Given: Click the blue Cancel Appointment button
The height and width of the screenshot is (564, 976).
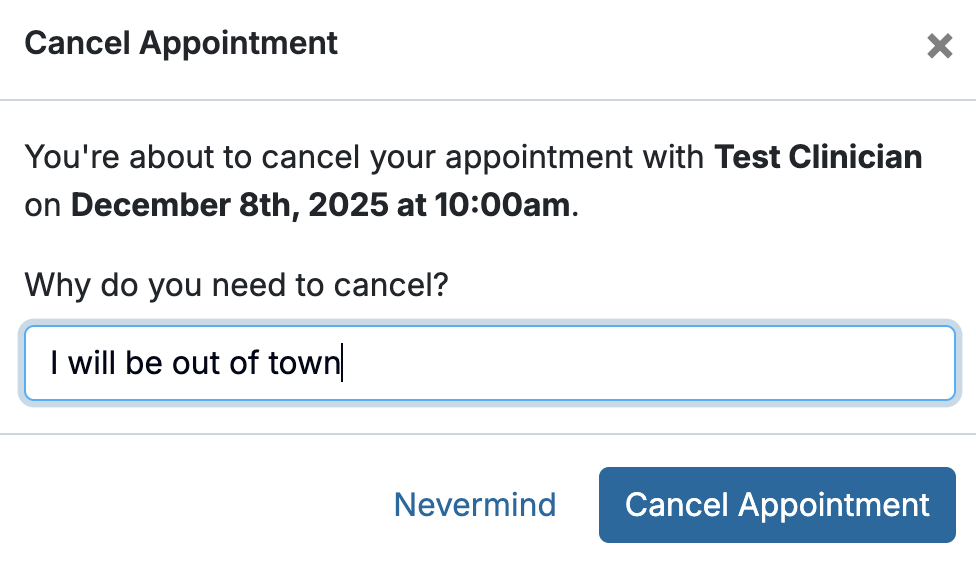Looking at the screenshot, I should tap(777, 505).
